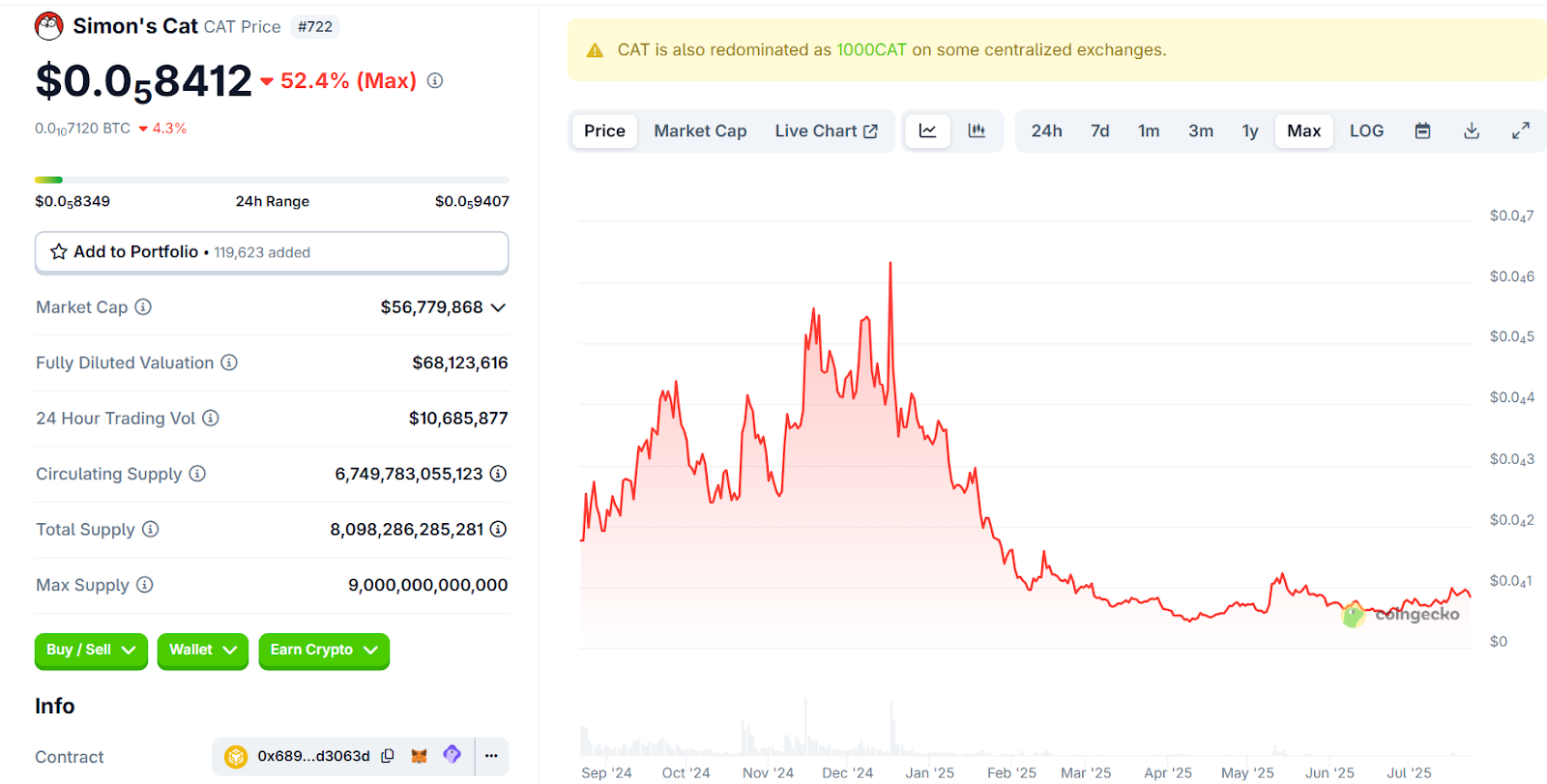Switch to candlestick chart view icon

977,131
